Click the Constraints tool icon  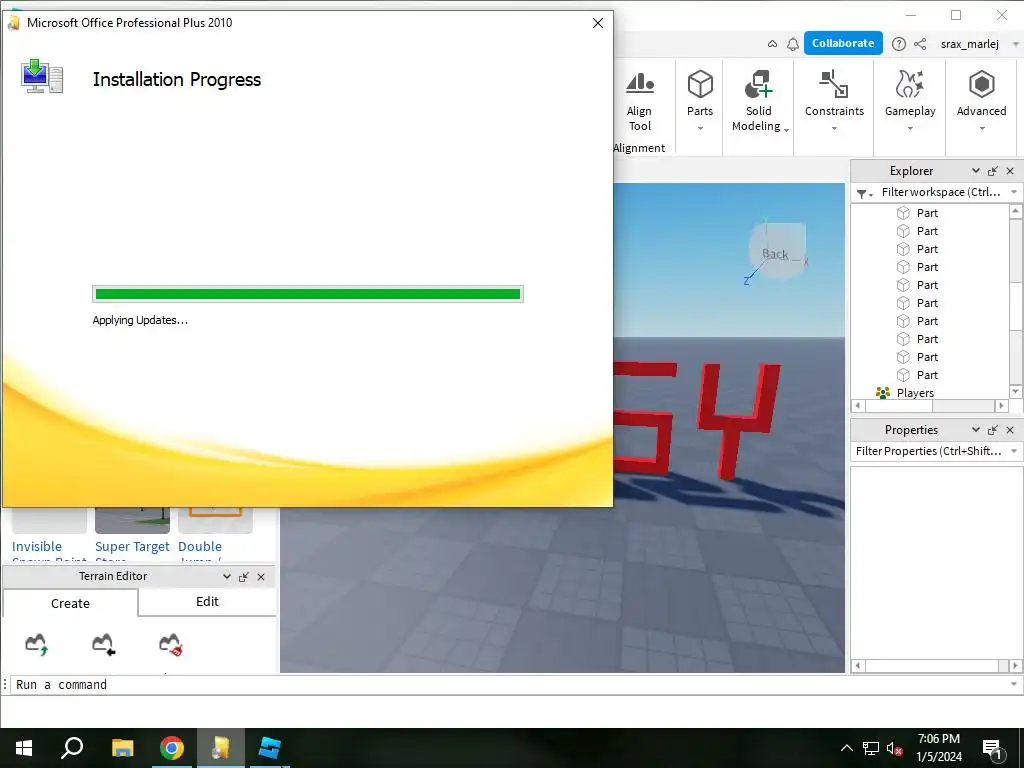pos(834,84)
